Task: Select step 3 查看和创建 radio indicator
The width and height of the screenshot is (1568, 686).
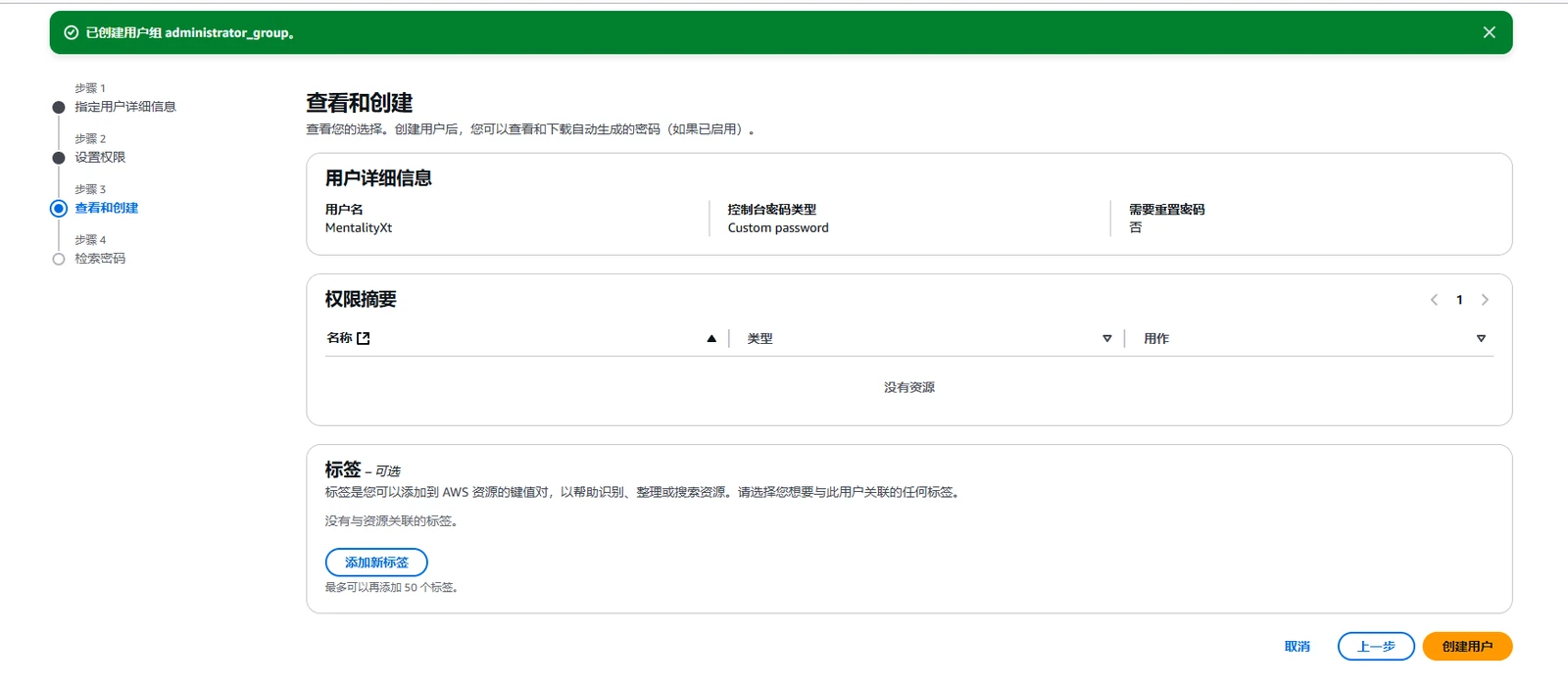Action: [59, 208]
